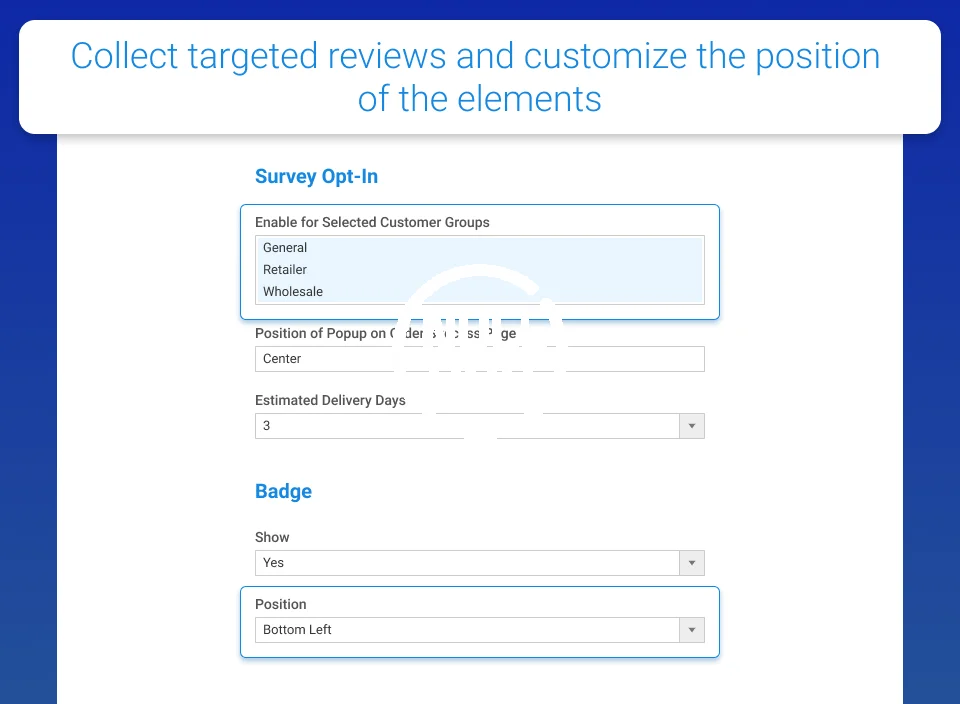
Task: Click the Survey Opt-In section heading
Action: click(316, 177)
